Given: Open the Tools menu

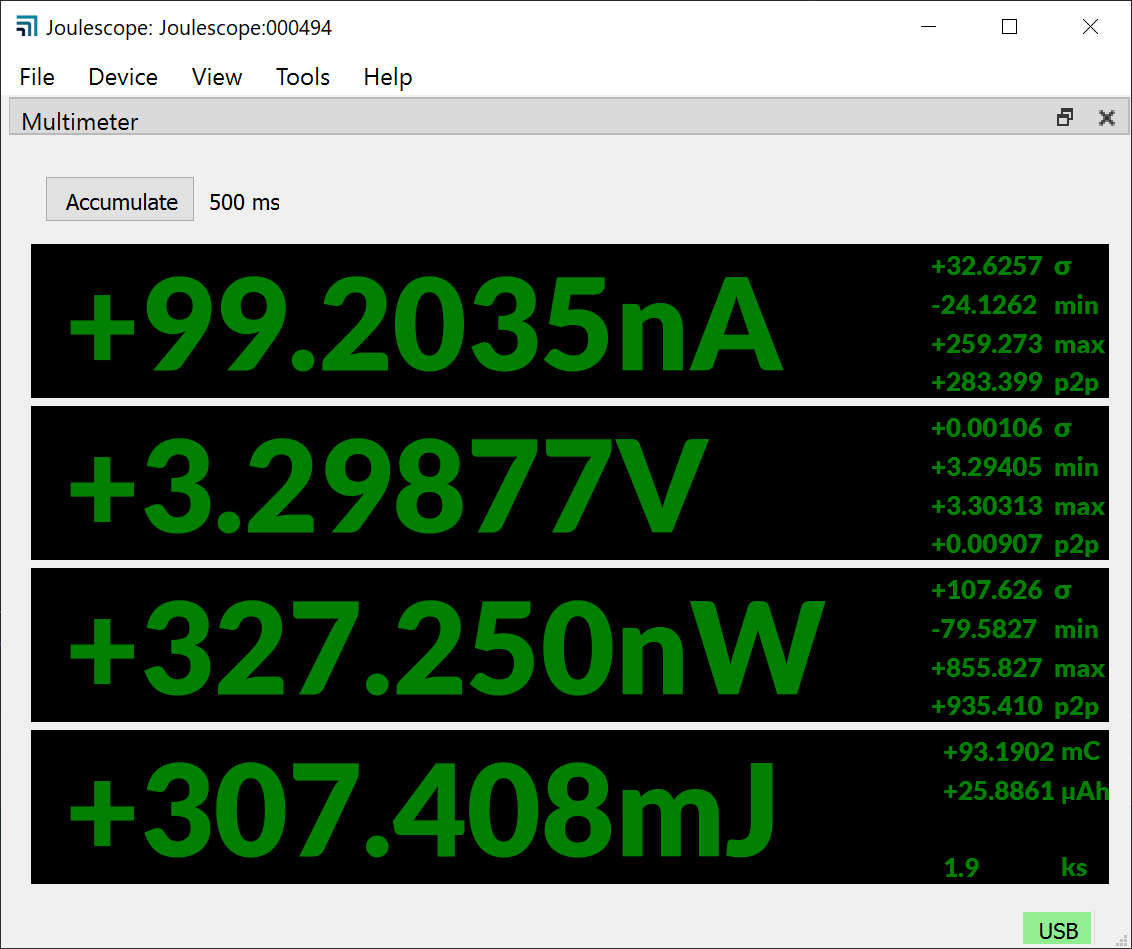Looking at the screenshot, I should (x=302, y=76).
